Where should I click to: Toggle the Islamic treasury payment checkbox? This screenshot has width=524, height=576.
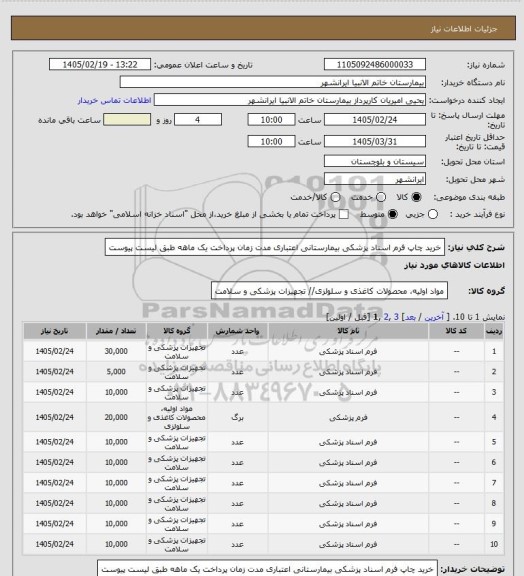click(x=344, y=214)
